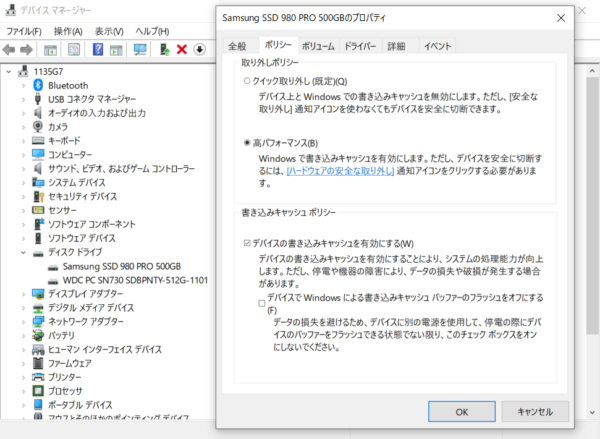Screen dimensions: 600x439
Task: Collapse the ディスク ドライブ node
Action: coord(23,252)
